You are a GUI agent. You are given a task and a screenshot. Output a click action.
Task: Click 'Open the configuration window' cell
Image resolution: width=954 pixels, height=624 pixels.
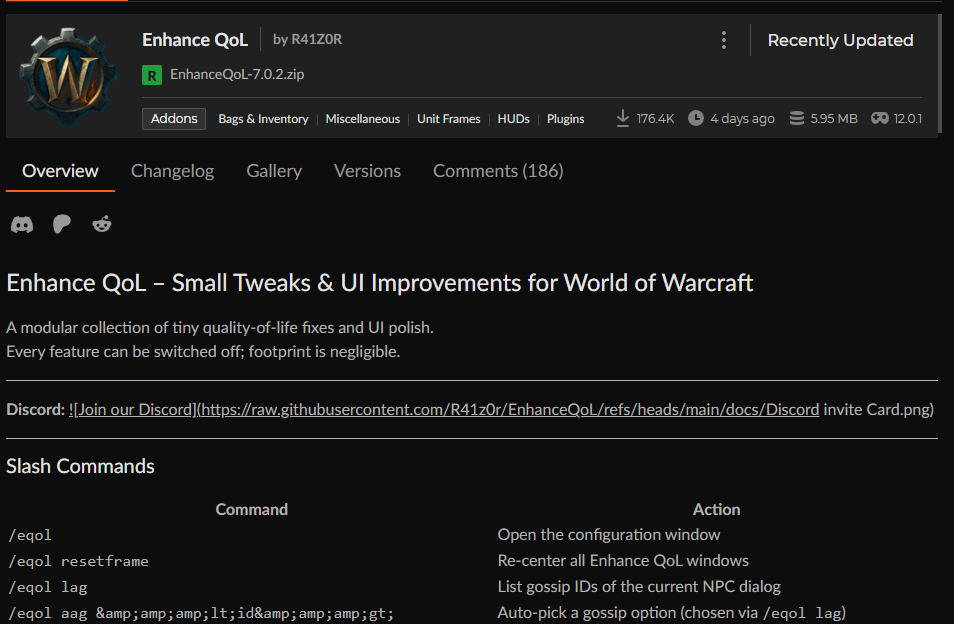click(x=608, y=535)
